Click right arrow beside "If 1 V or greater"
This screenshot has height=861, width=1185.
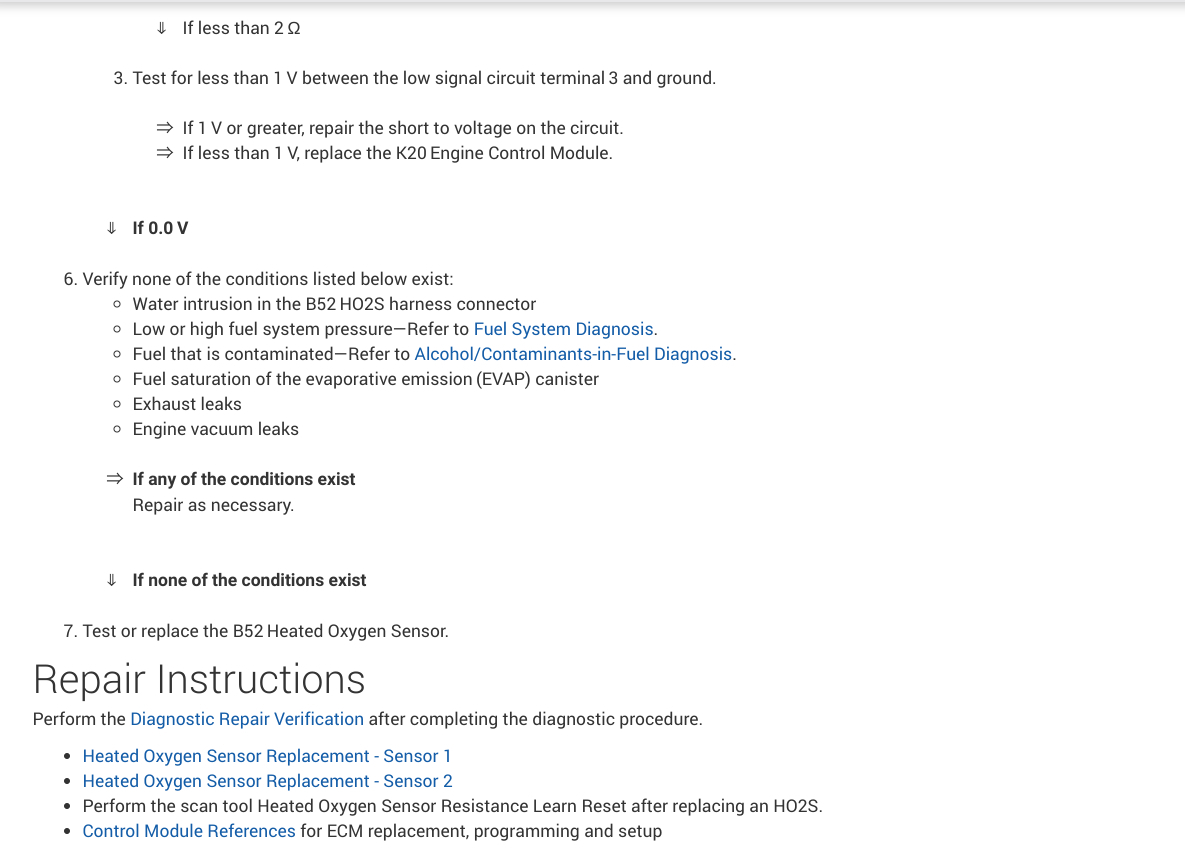tap(164, 128)
